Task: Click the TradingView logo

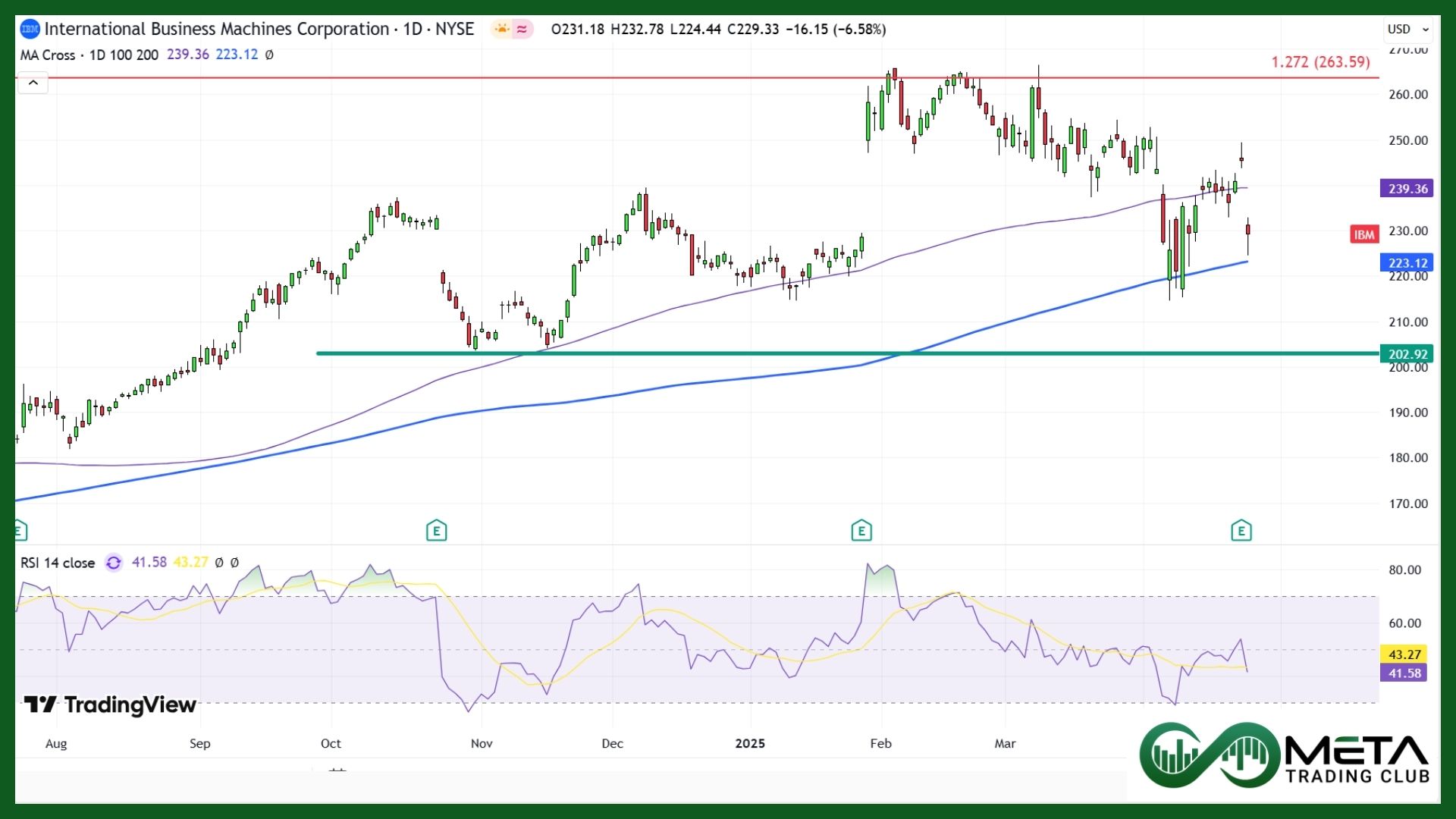Action: pyautogui.click(x=110, y=705)
